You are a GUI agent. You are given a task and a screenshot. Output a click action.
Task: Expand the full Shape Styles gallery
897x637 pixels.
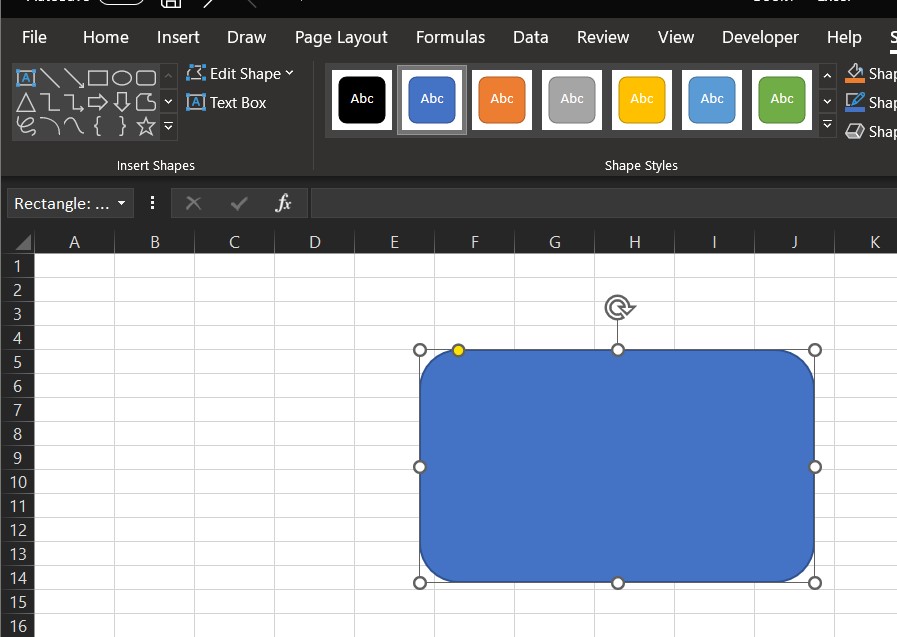pos(827,125)
